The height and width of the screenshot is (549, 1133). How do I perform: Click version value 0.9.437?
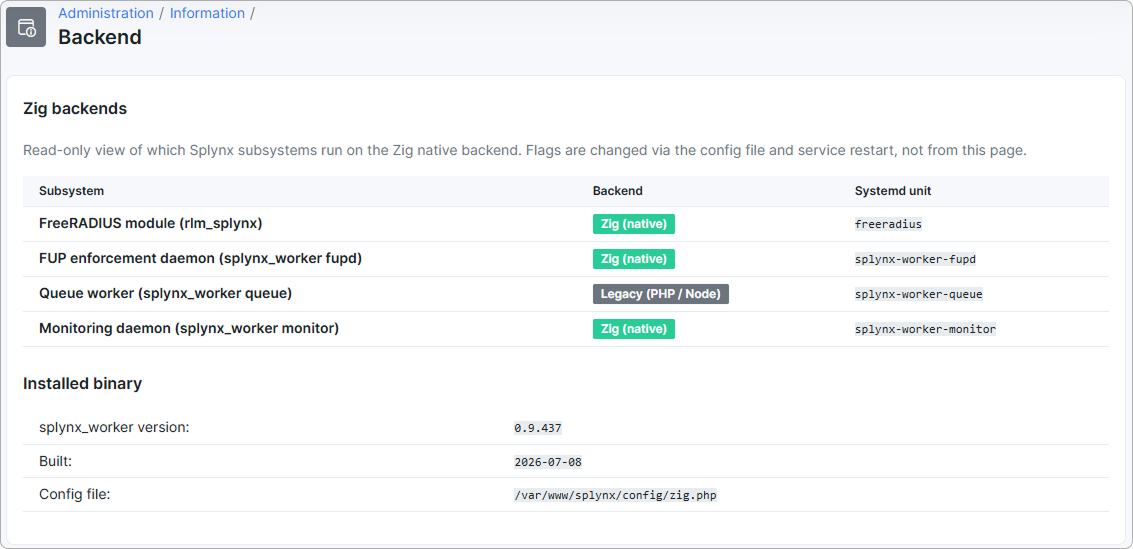coord(538,428)
